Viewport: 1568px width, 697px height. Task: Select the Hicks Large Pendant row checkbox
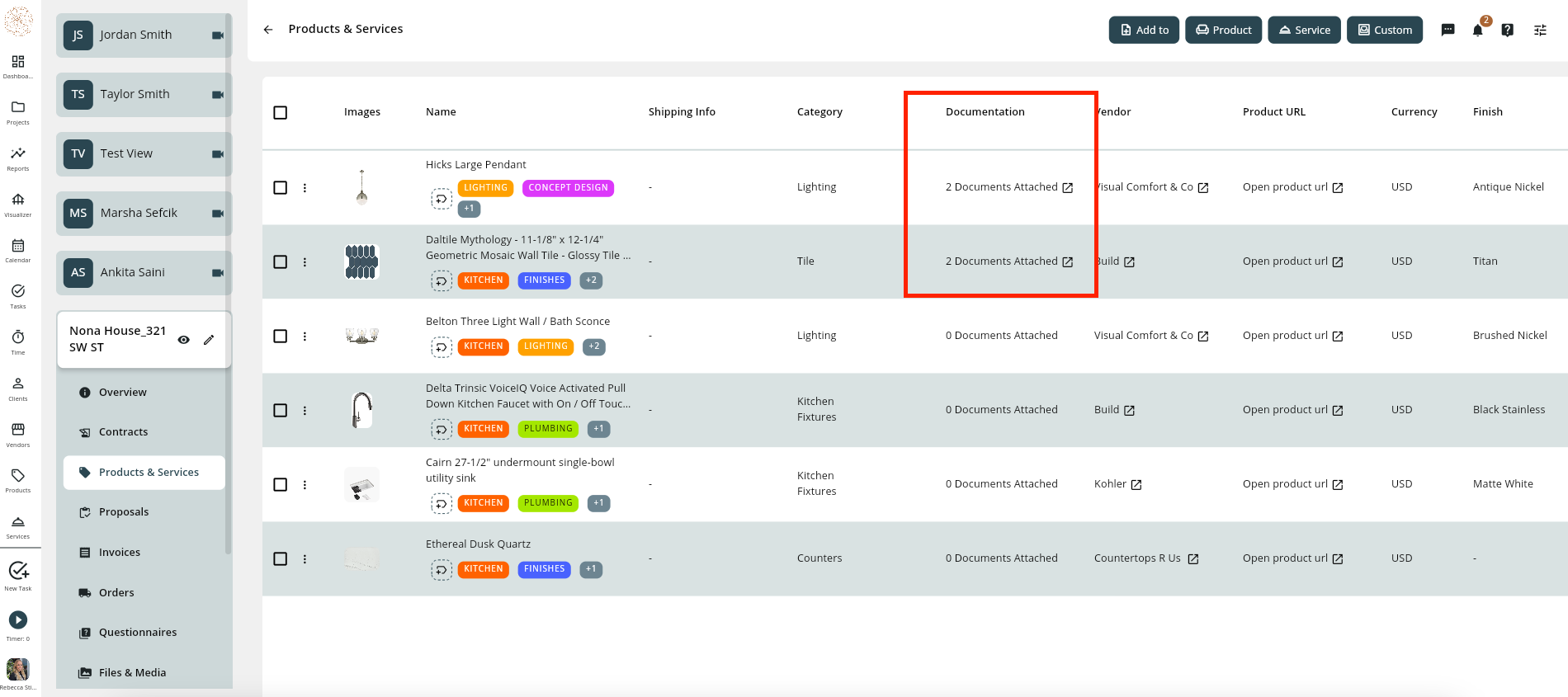click(281, 187)
